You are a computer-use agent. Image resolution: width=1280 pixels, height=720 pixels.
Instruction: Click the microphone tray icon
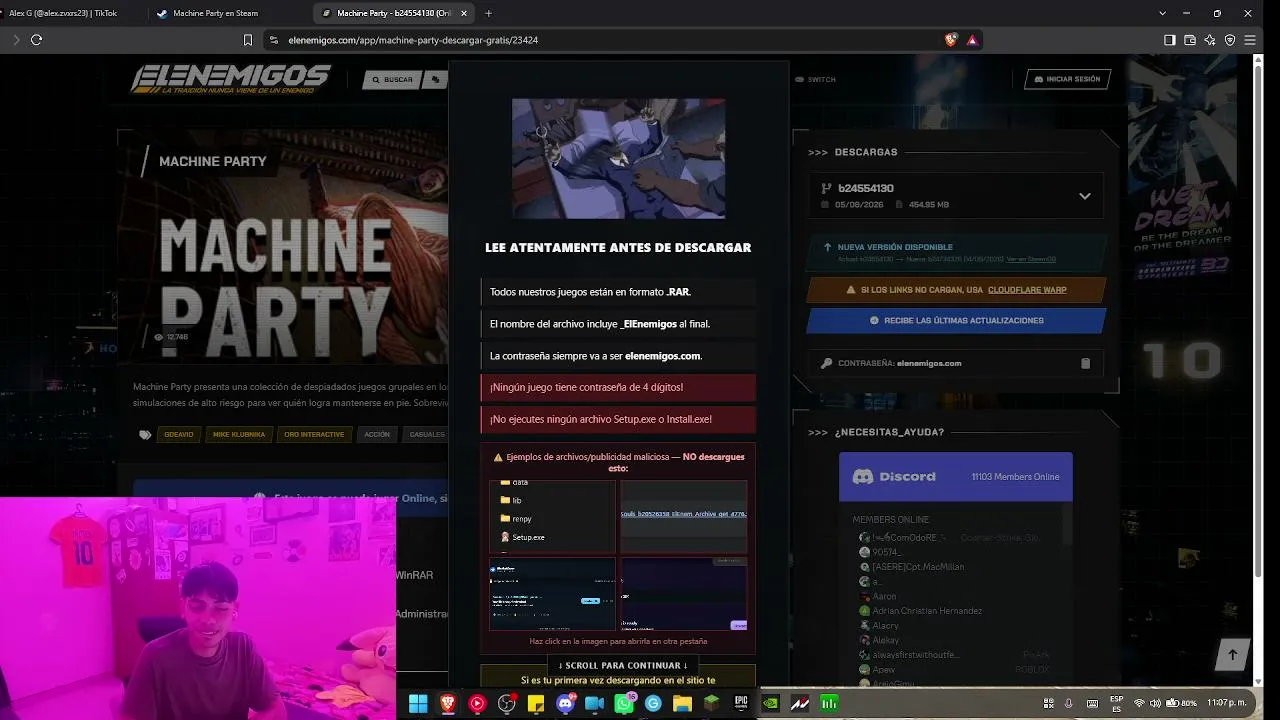(x=1069, y=704)
